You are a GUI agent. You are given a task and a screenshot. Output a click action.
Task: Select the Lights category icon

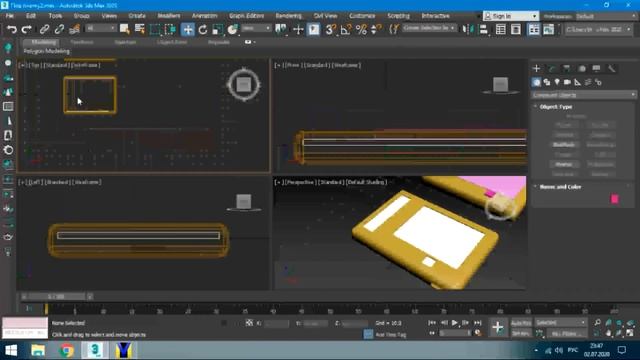pos(557,82)
